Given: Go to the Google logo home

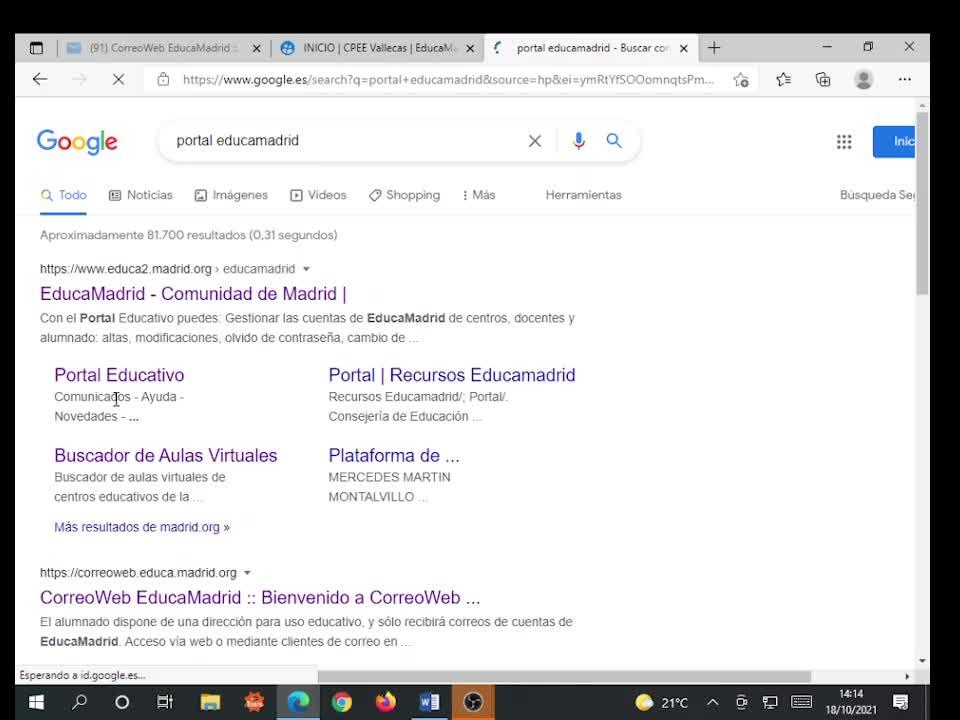Looking at the screenshot, I should [x=77, y=142].
